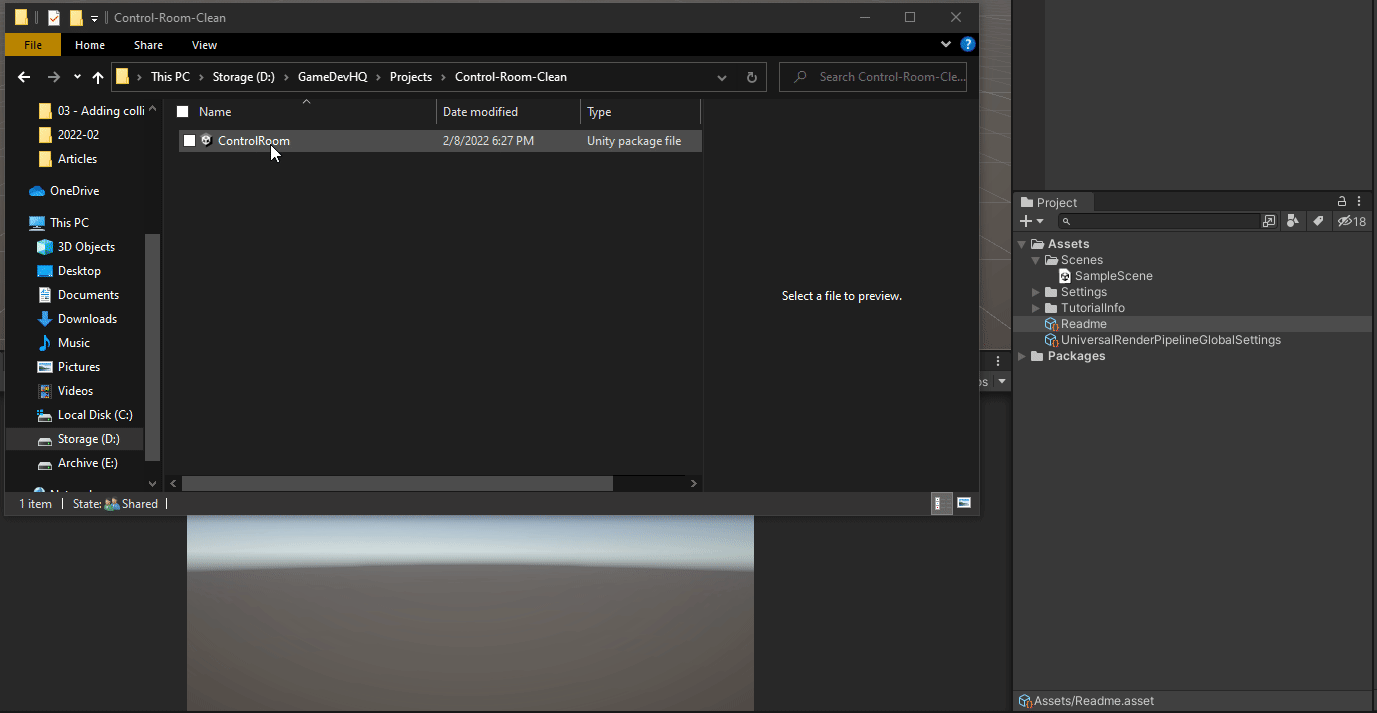The height and width of the screenshot is (713, 1377).
Task: Select the SampleScene asset
Action: click(1106, 276)
